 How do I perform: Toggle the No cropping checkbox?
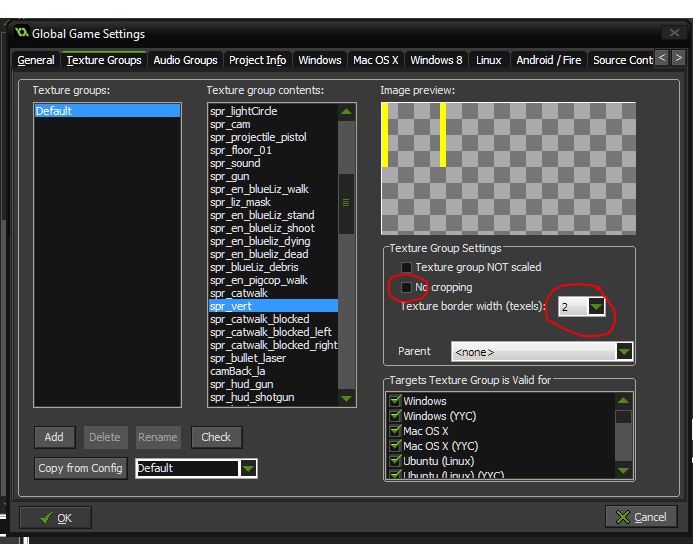(x=406, y=288)
